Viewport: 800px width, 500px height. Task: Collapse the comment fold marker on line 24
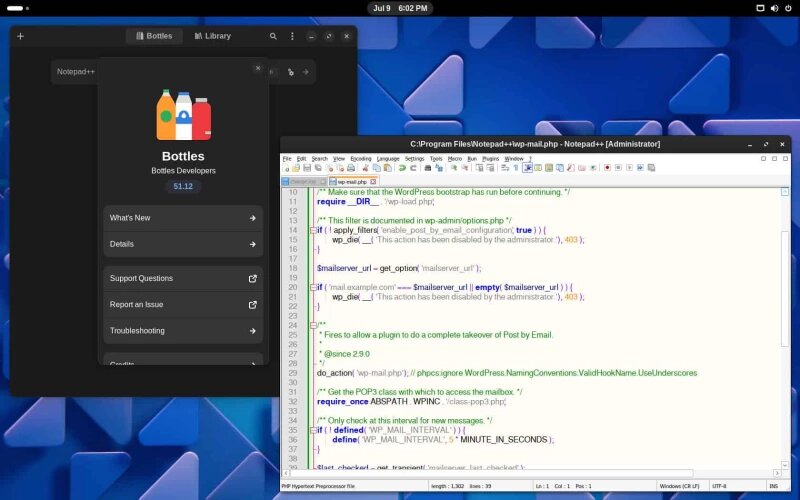click(313, 326)
